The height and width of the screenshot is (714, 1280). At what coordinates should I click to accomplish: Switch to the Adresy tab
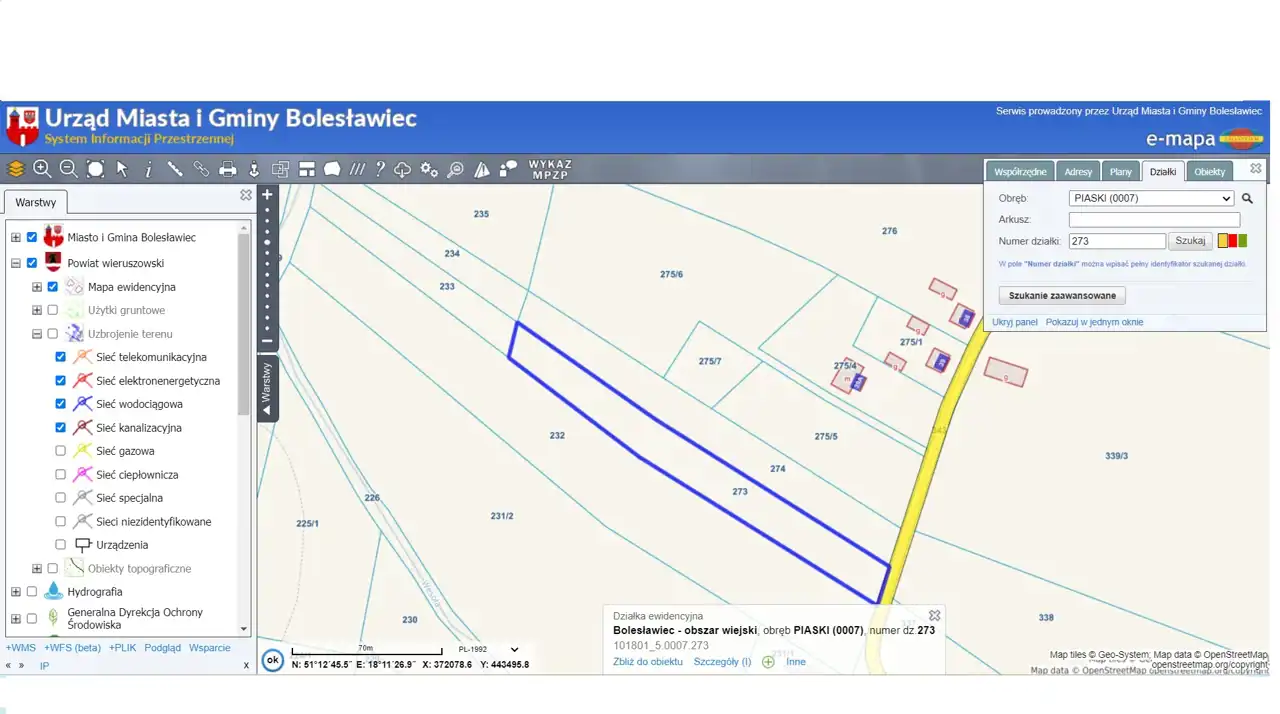click(1078, 172)
